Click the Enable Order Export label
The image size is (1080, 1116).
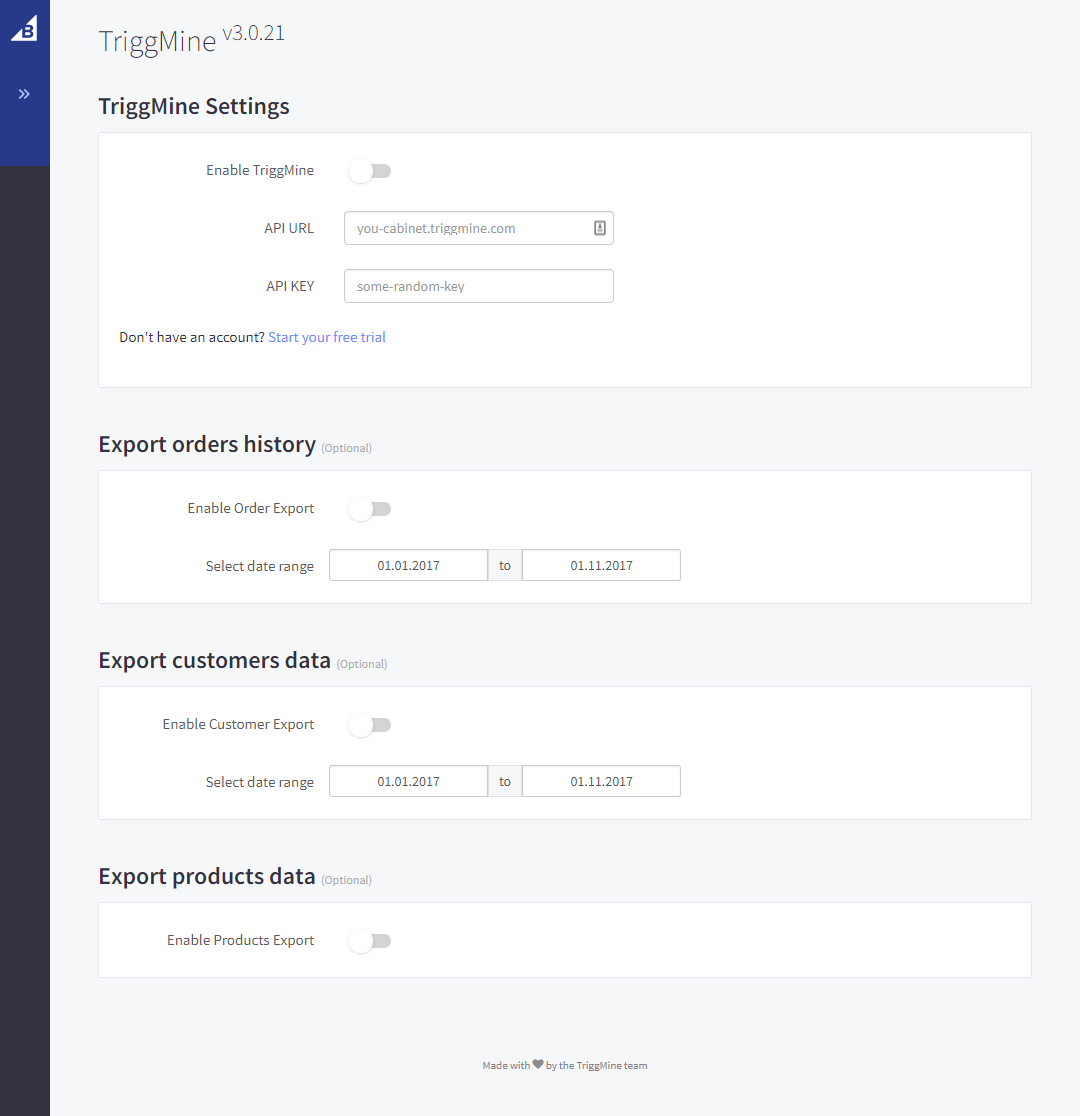(x=251, y=508)
